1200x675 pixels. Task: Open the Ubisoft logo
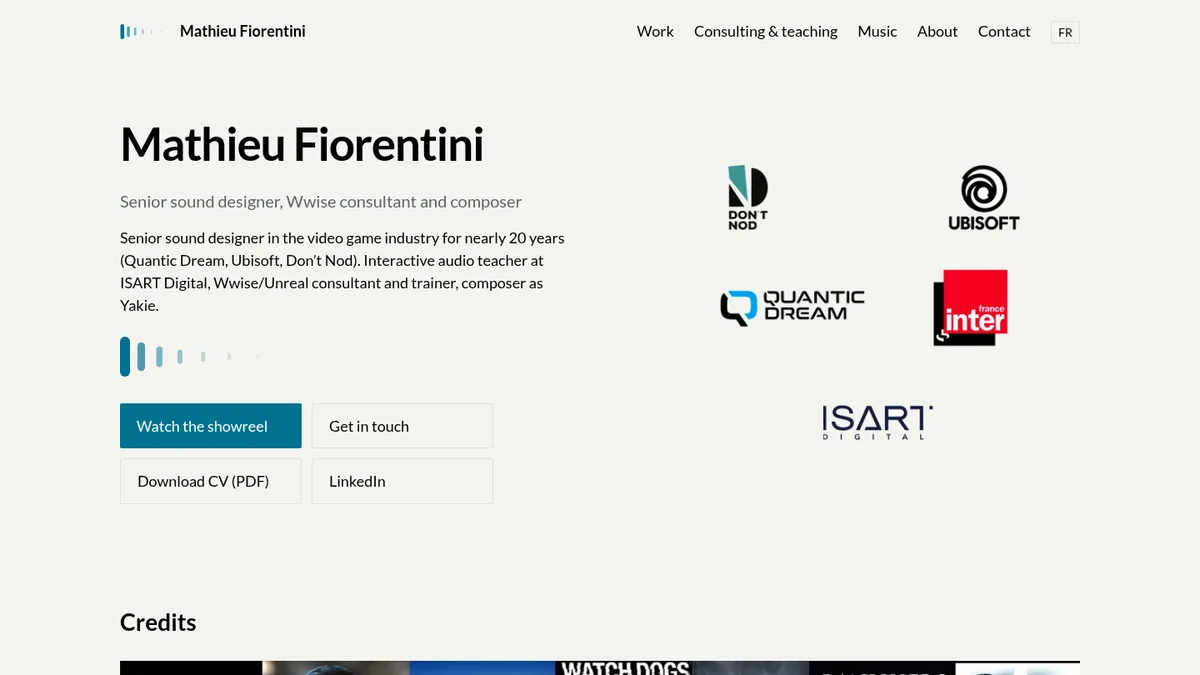(984, 198)
